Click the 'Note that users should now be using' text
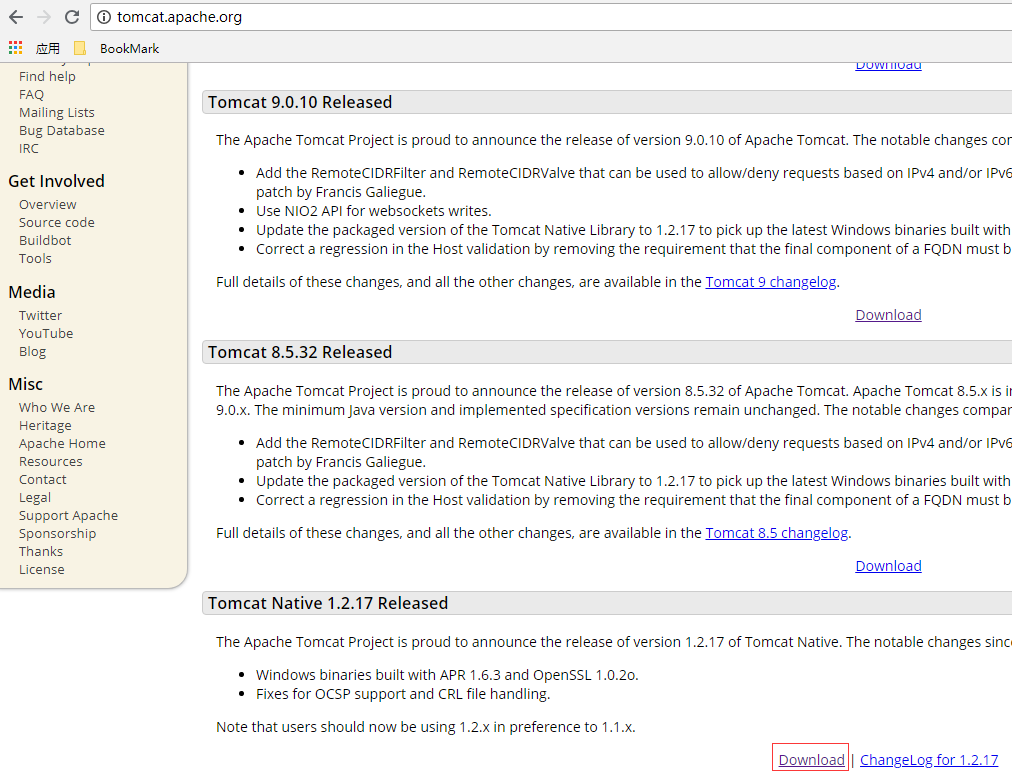 (425, 727)
